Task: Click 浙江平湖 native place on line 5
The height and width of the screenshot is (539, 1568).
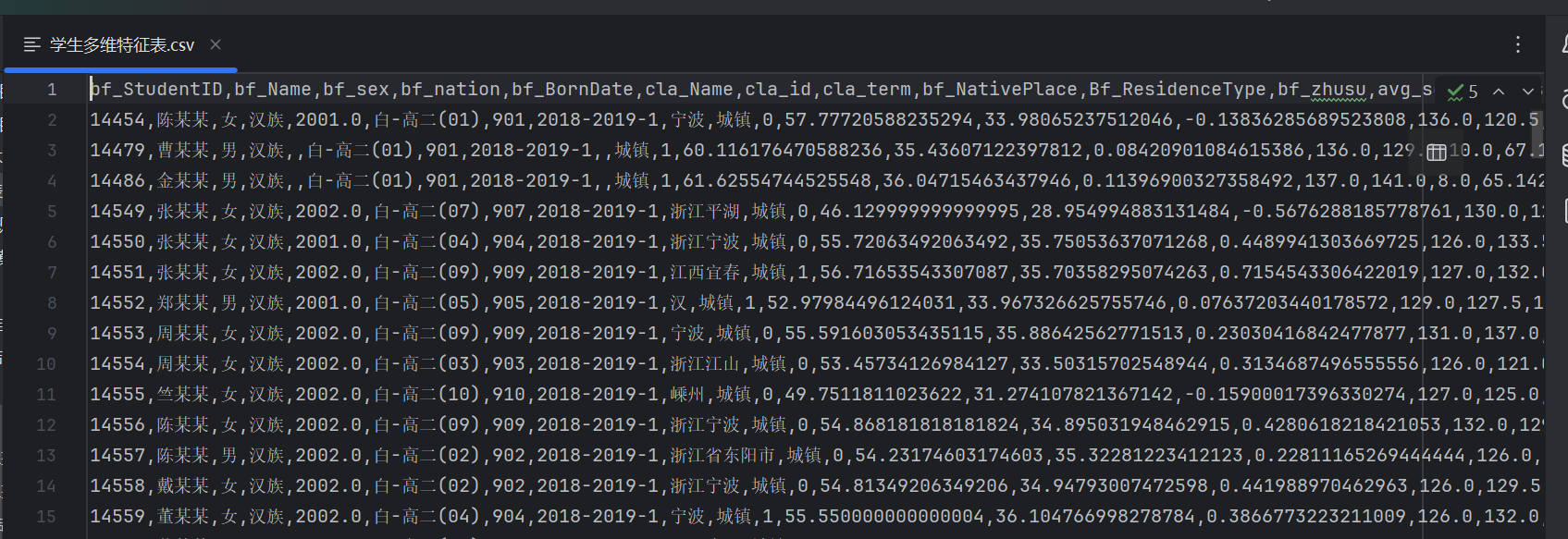Action: pos(706,212)
